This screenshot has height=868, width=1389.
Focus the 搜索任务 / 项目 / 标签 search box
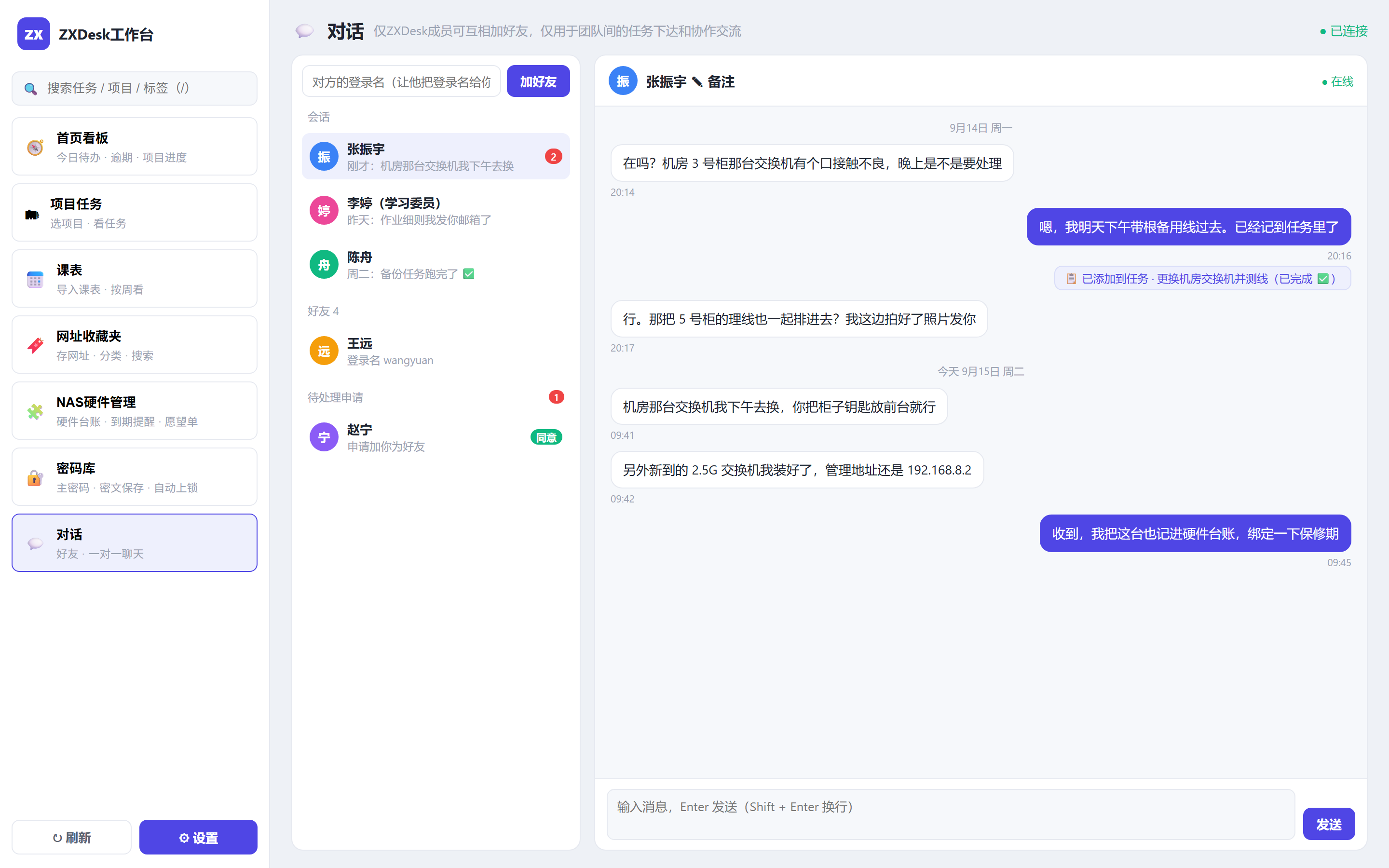pos(134,88)
